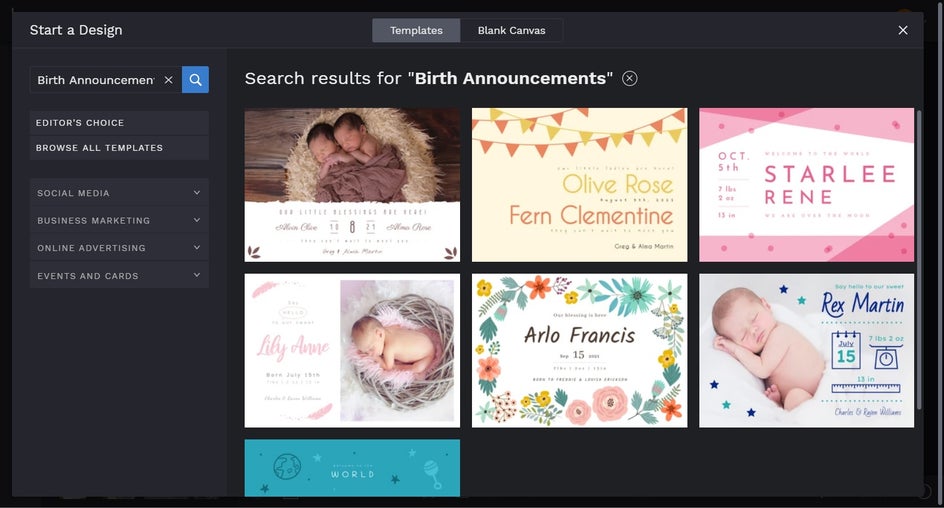Pick the floral Arlo Francis template
944x508 pixels.
[579, 350]
